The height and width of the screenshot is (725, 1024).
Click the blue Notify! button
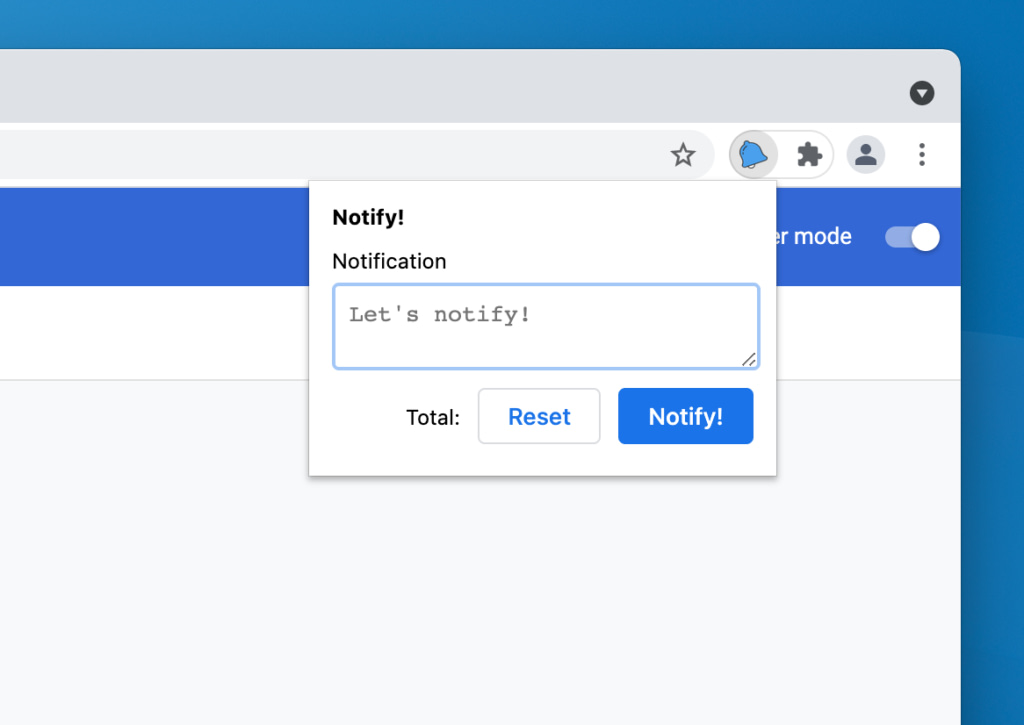685,416
